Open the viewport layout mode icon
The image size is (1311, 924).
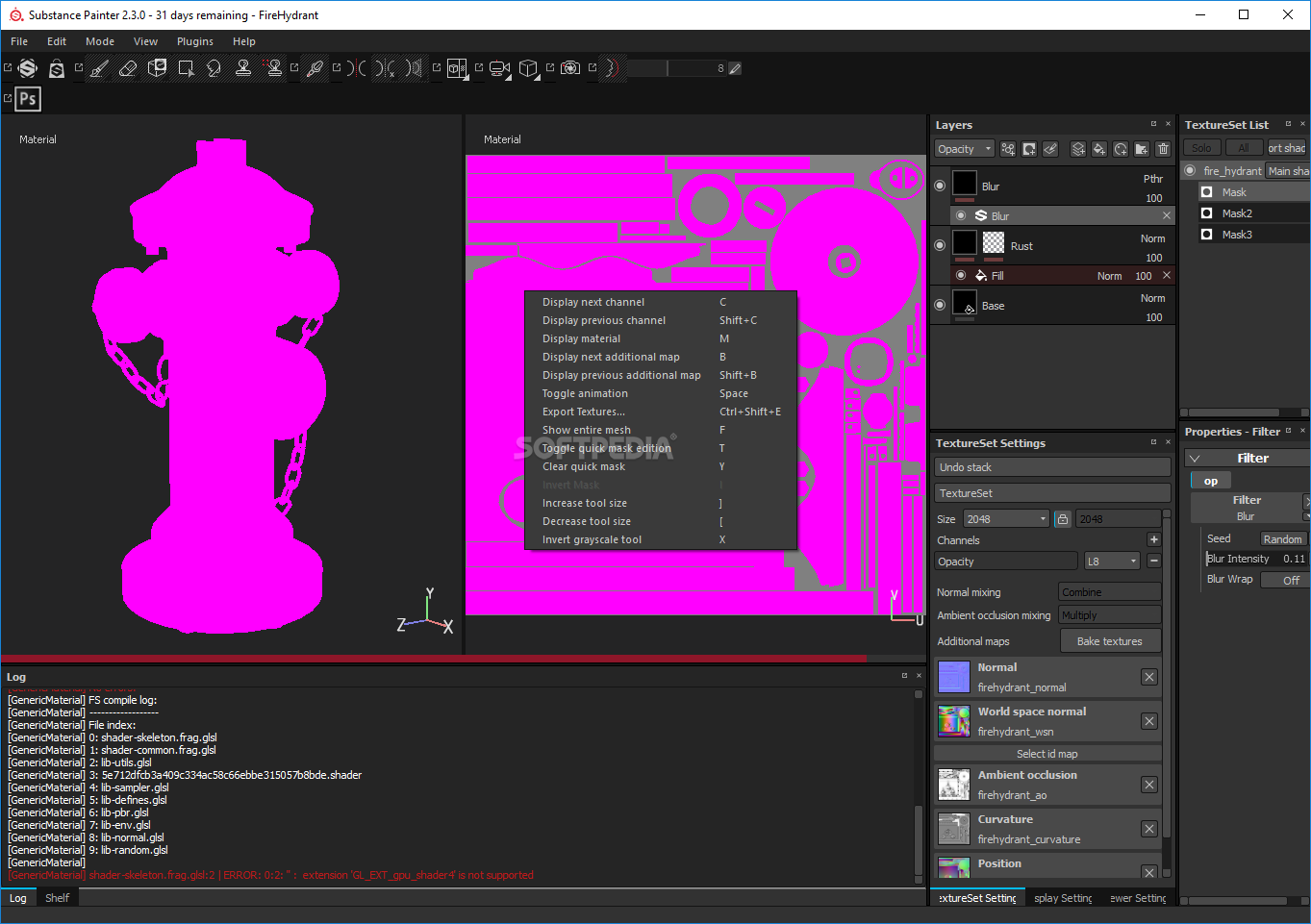[x=457, y=68]
